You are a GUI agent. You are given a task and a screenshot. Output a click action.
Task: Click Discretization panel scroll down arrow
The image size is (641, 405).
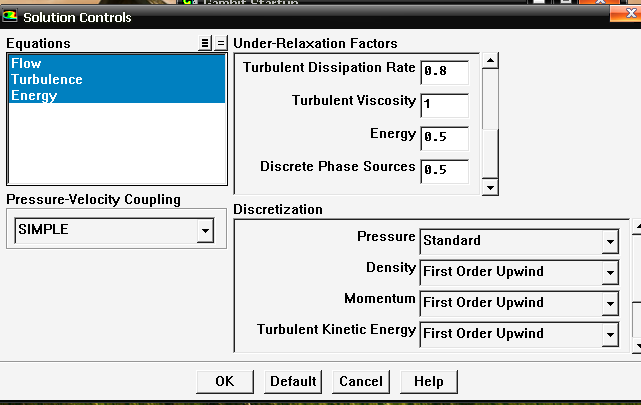click(x=637, y=346)
